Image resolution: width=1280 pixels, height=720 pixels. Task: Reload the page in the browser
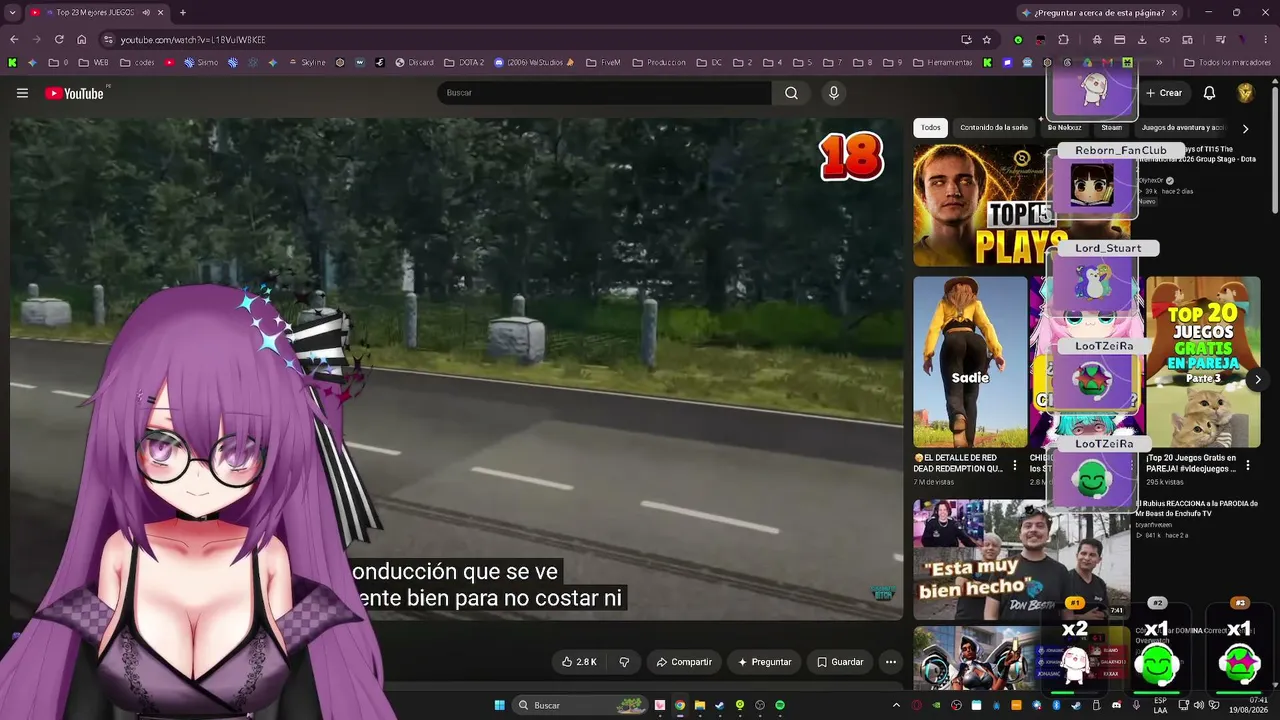tap(59, 39)
